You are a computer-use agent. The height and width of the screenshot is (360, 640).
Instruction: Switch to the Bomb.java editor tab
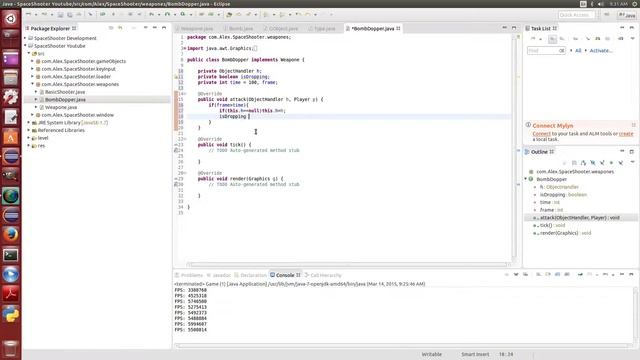(241, 29)
